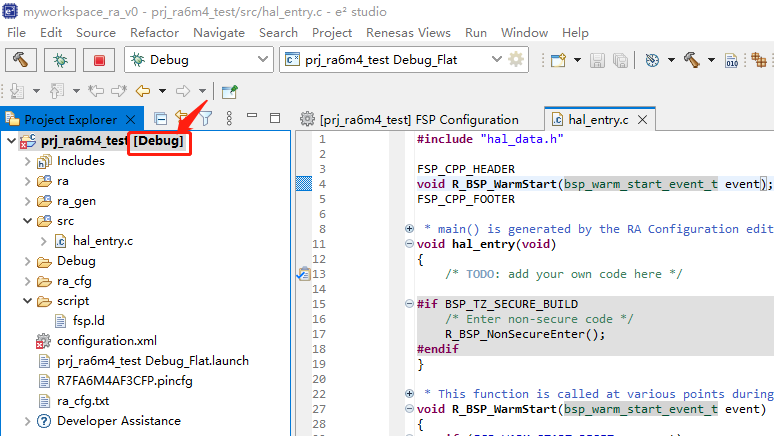This screenshot has height=436, width=774.
Task: Click the Next Annotation toolbar icon
Action: 17,91
